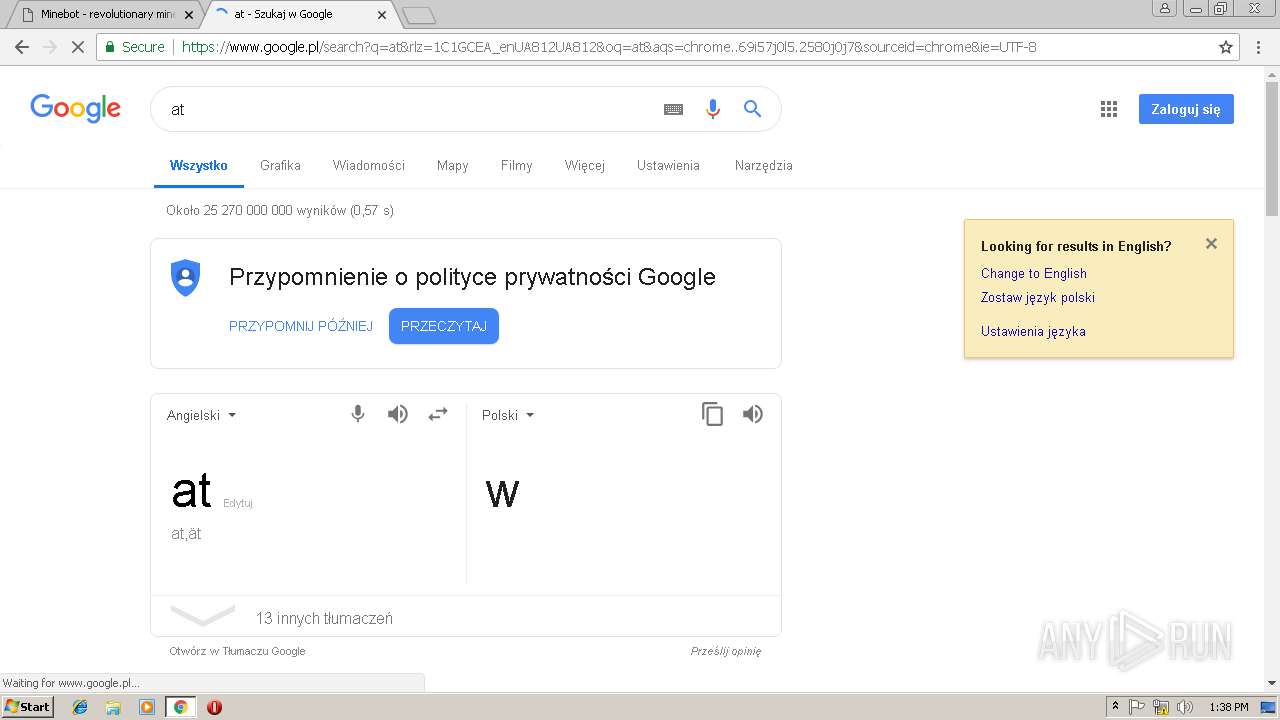Switch to the Wiadomości tab
This screenshot has width=1280, height=720.
[x=369, y=165]
